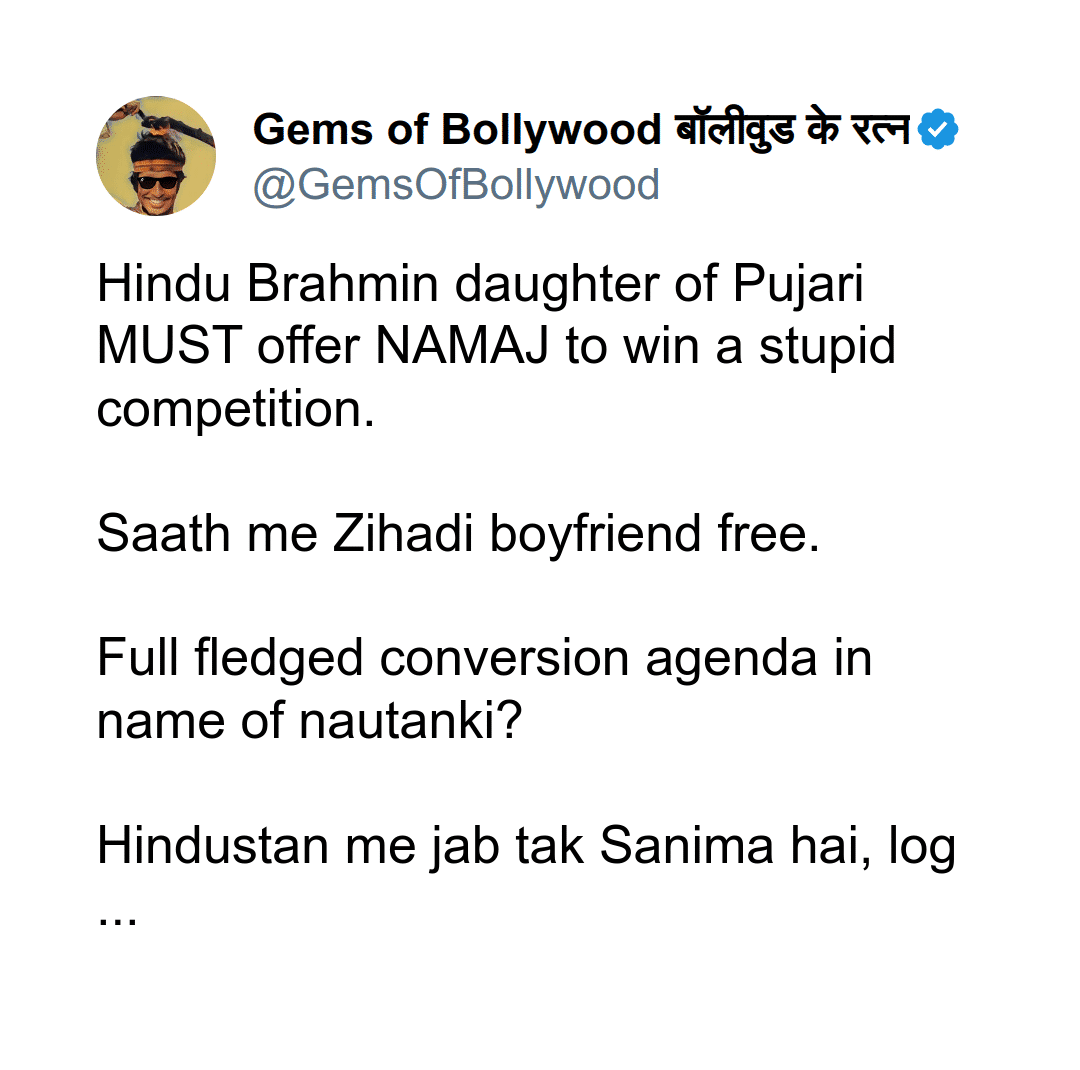
Task: Click the word "Pujari" in the first line
Action: click(798, 285)
